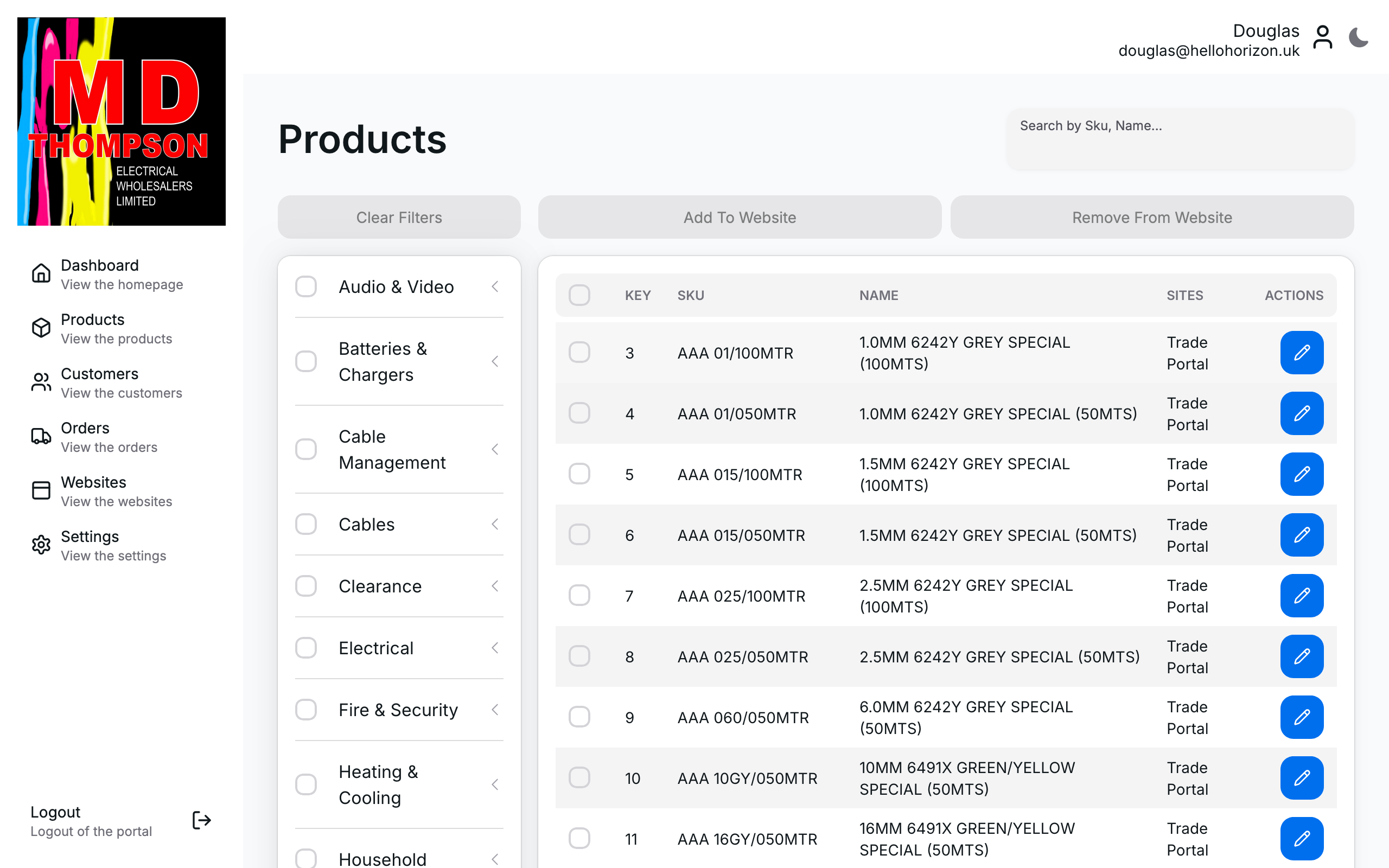Check the Audio & Video category checkbox
This screenshot has height=868, width=1389.
306,286
